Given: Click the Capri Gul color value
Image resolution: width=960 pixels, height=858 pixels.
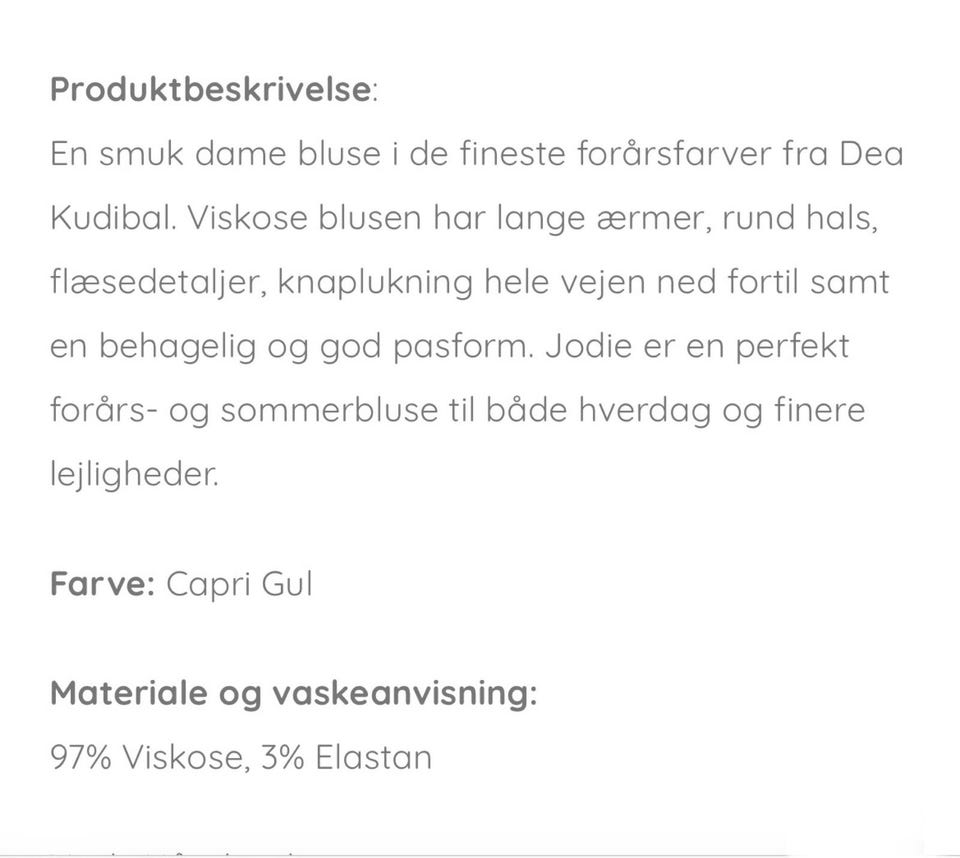Looking at the screenshot, I should point(239,583).
